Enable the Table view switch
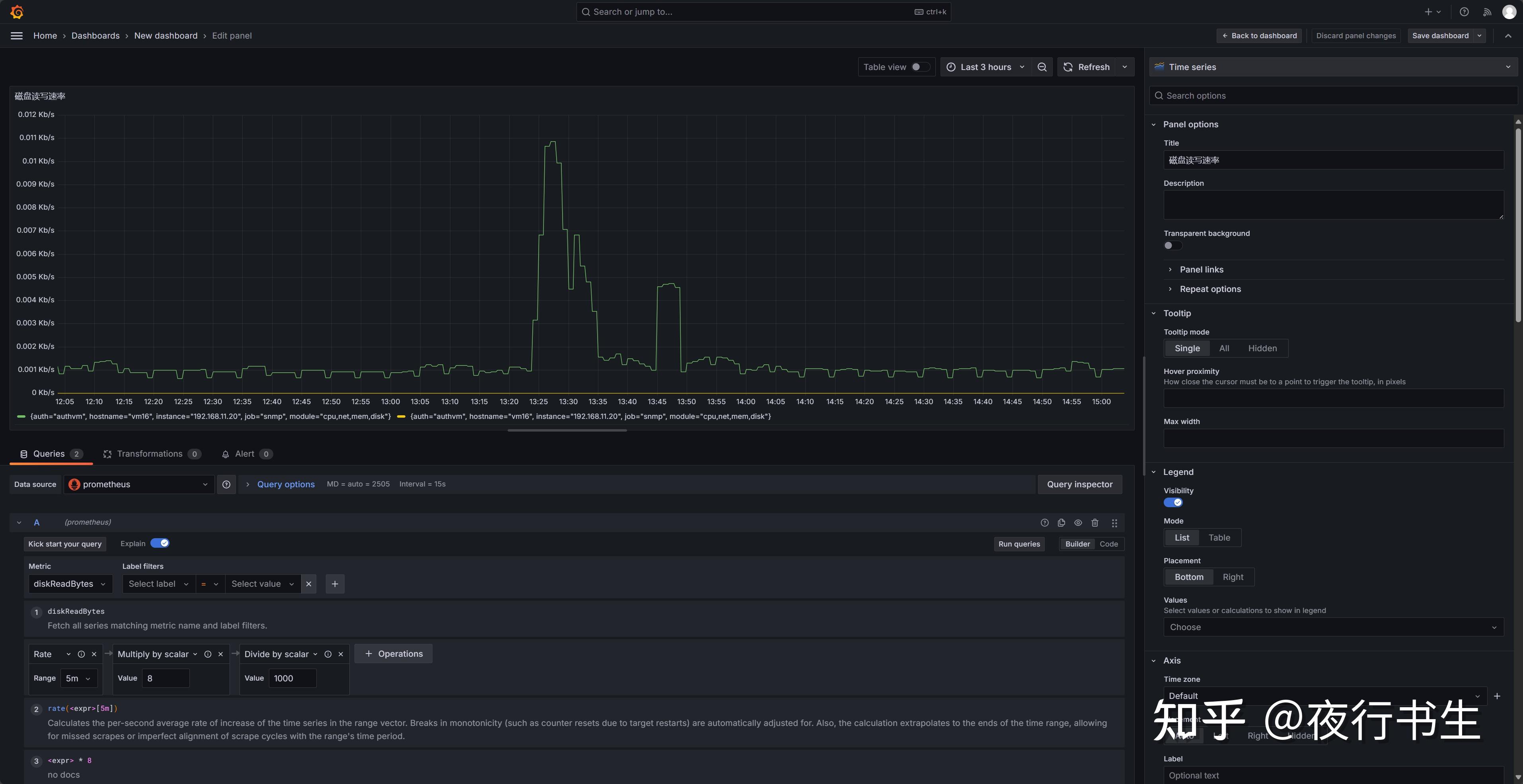1523x784 pixels. tap(921, 67)
